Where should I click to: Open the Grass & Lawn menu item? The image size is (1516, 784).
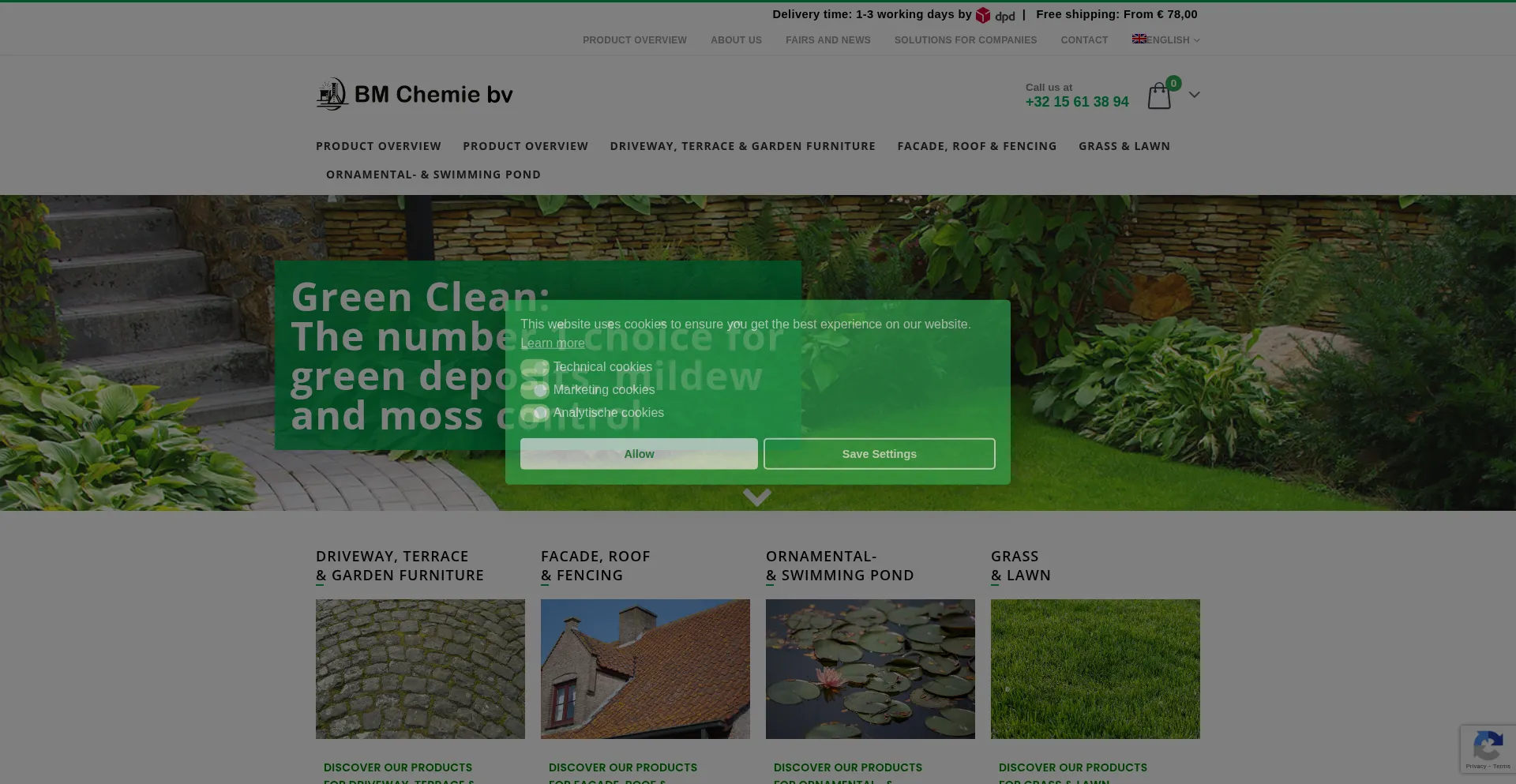(x=1124, y=146)
